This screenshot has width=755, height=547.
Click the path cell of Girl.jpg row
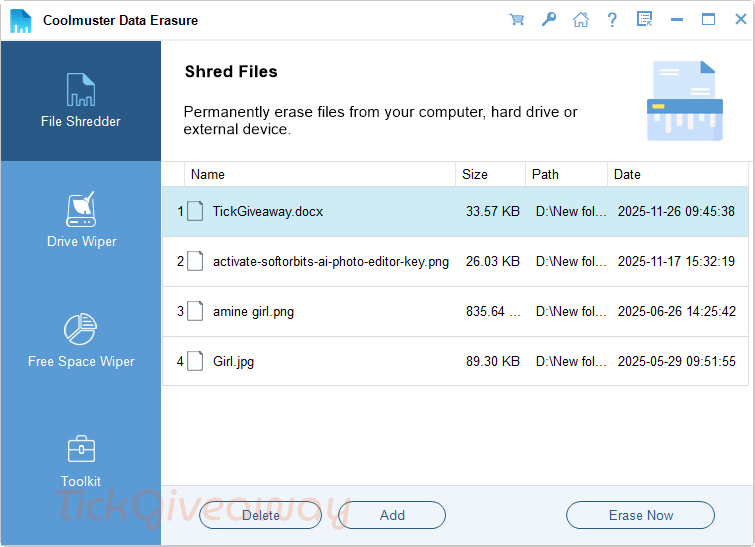(571, 361)
